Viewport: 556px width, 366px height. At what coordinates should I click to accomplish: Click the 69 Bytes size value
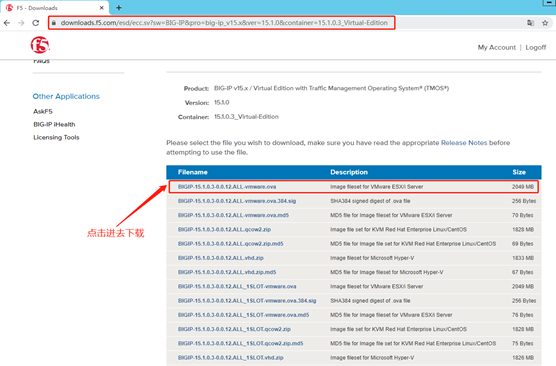tap(522, 244)
